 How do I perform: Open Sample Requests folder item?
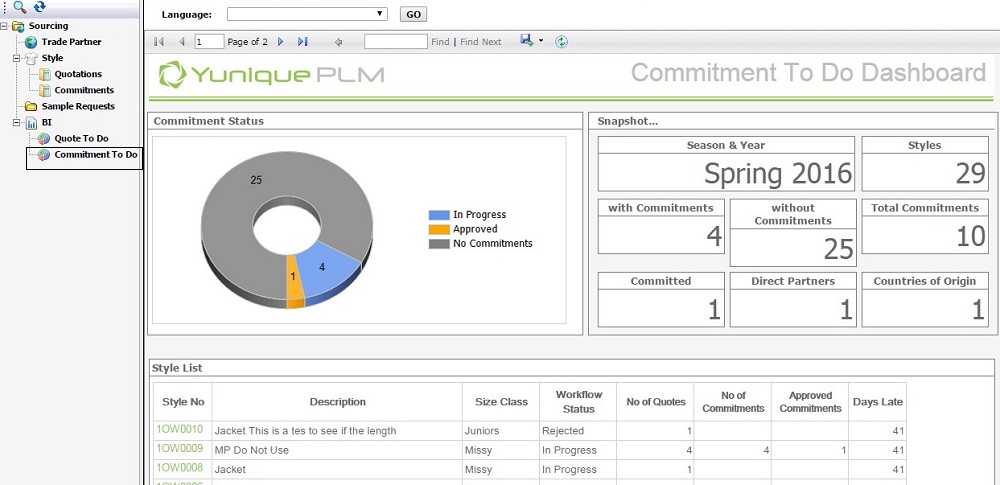pos(78,106)
